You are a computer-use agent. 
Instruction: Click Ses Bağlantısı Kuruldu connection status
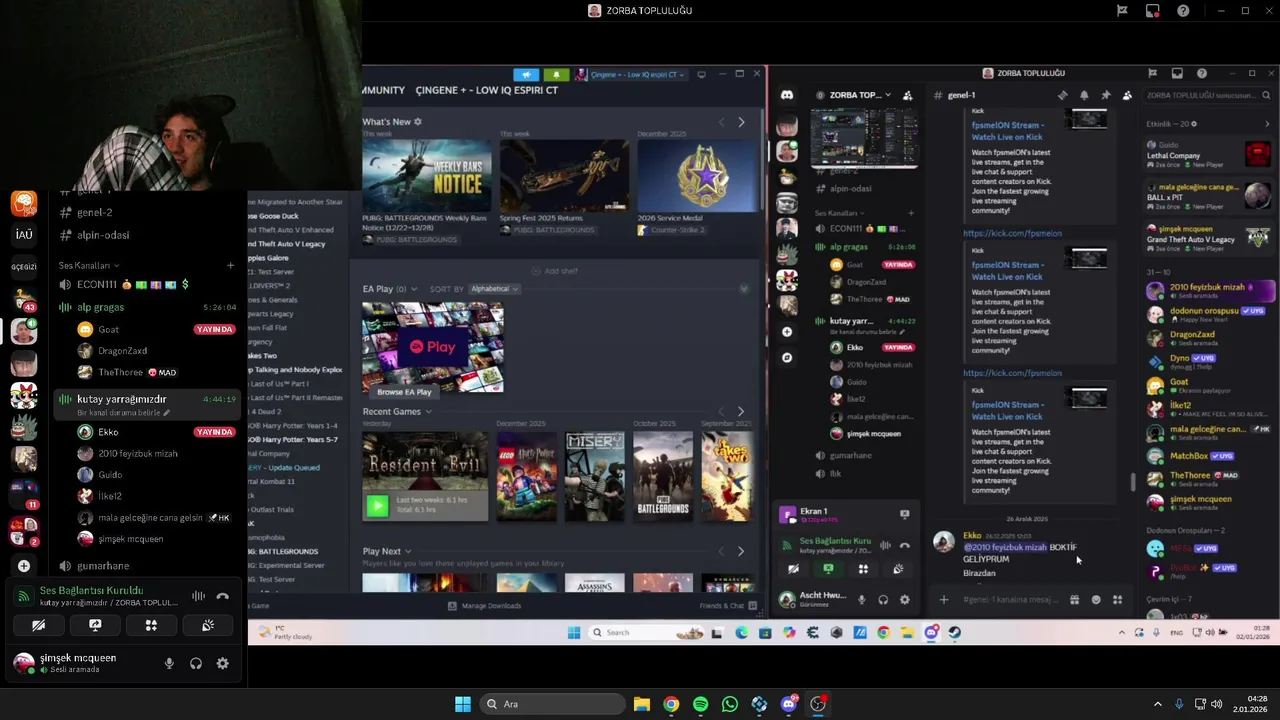[91, 591]
